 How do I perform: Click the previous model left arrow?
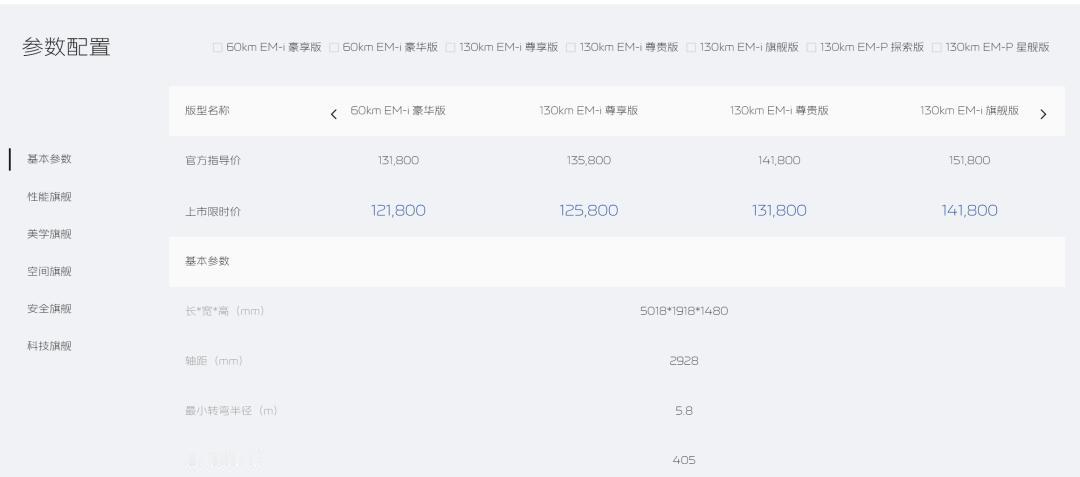334,113
